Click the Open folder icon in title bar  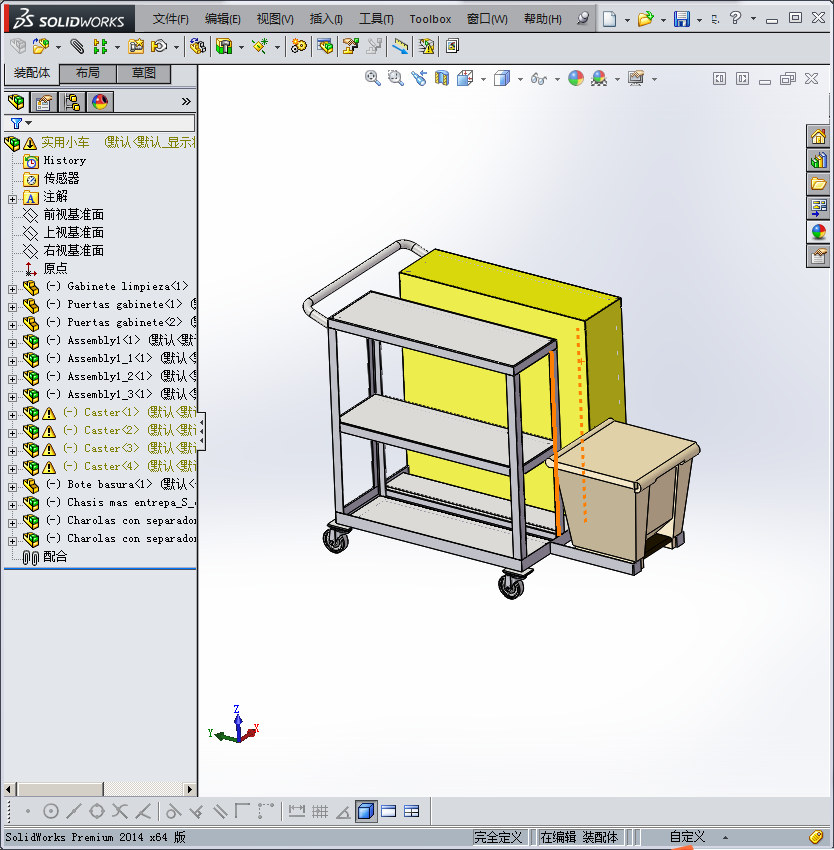(645, 19)
